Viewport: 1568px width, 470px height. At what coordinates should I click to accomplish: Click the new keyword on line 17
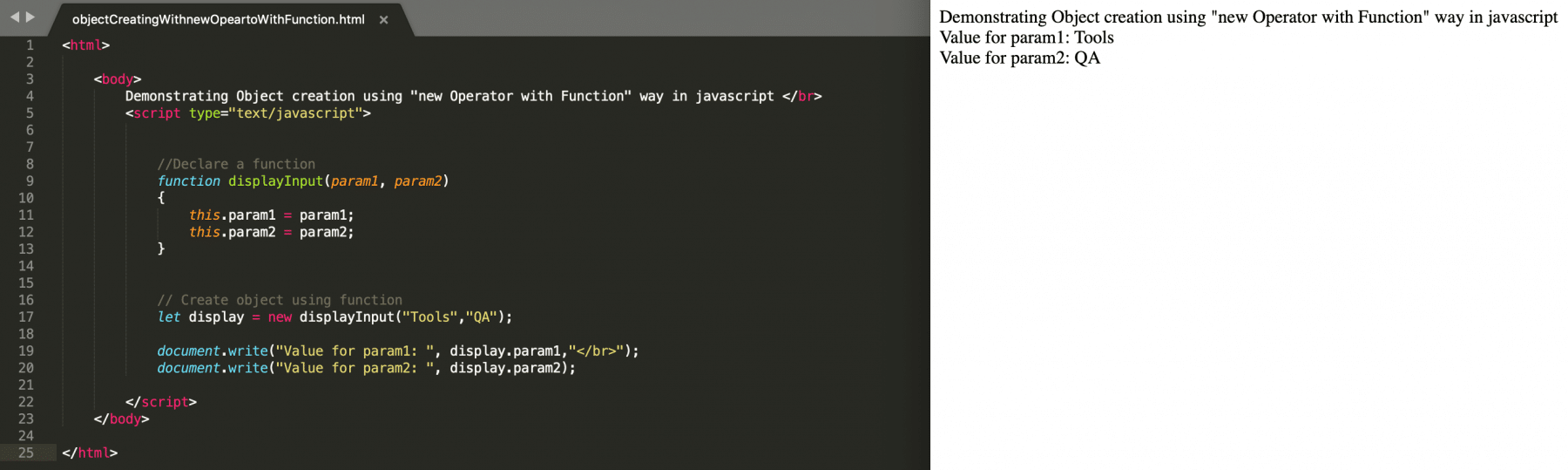(280, 317)
